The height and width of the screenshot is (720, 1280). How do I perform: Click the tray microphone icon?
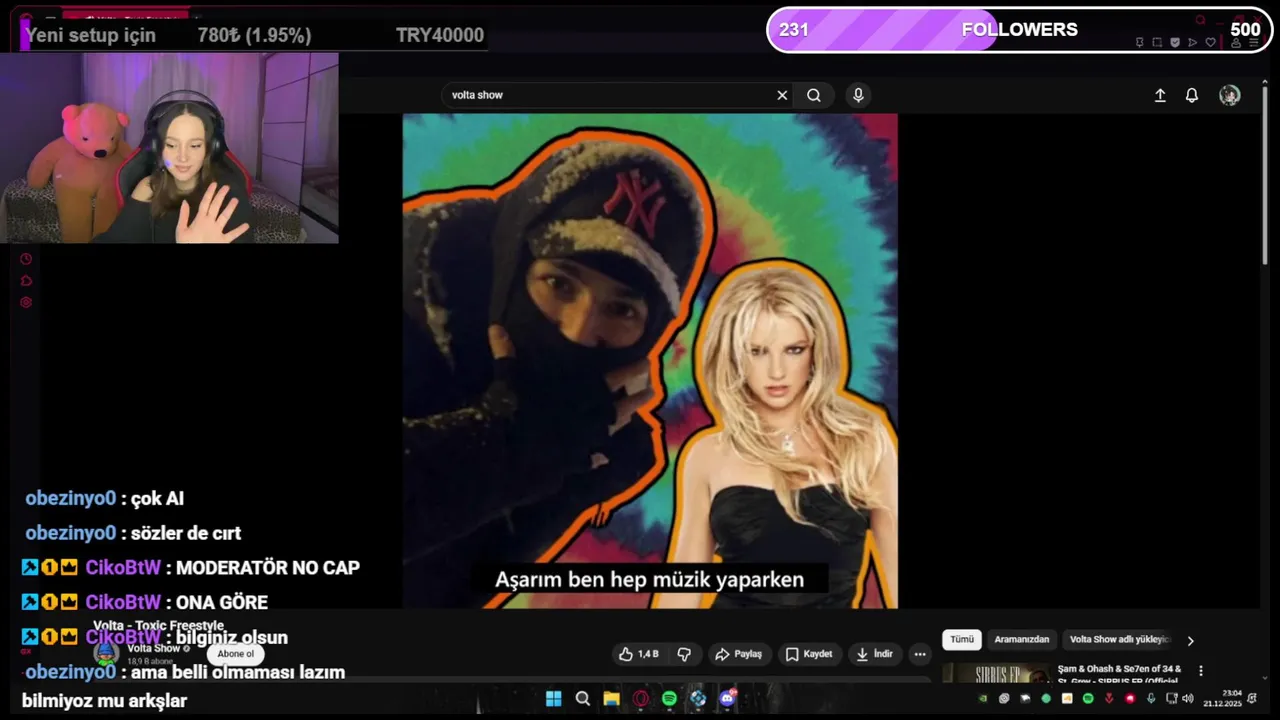tap(1151, 698)
